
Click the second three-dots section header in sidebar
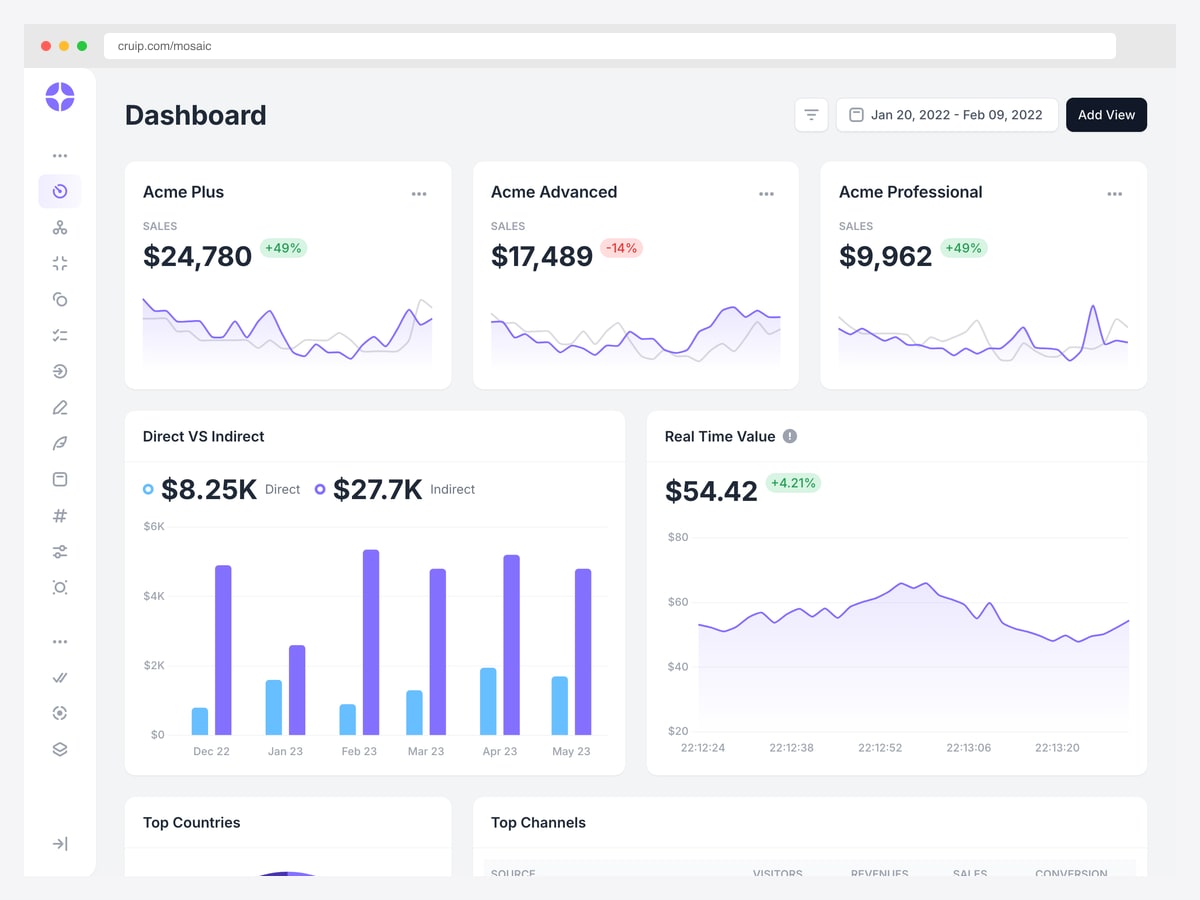click(x=60, y=642)
